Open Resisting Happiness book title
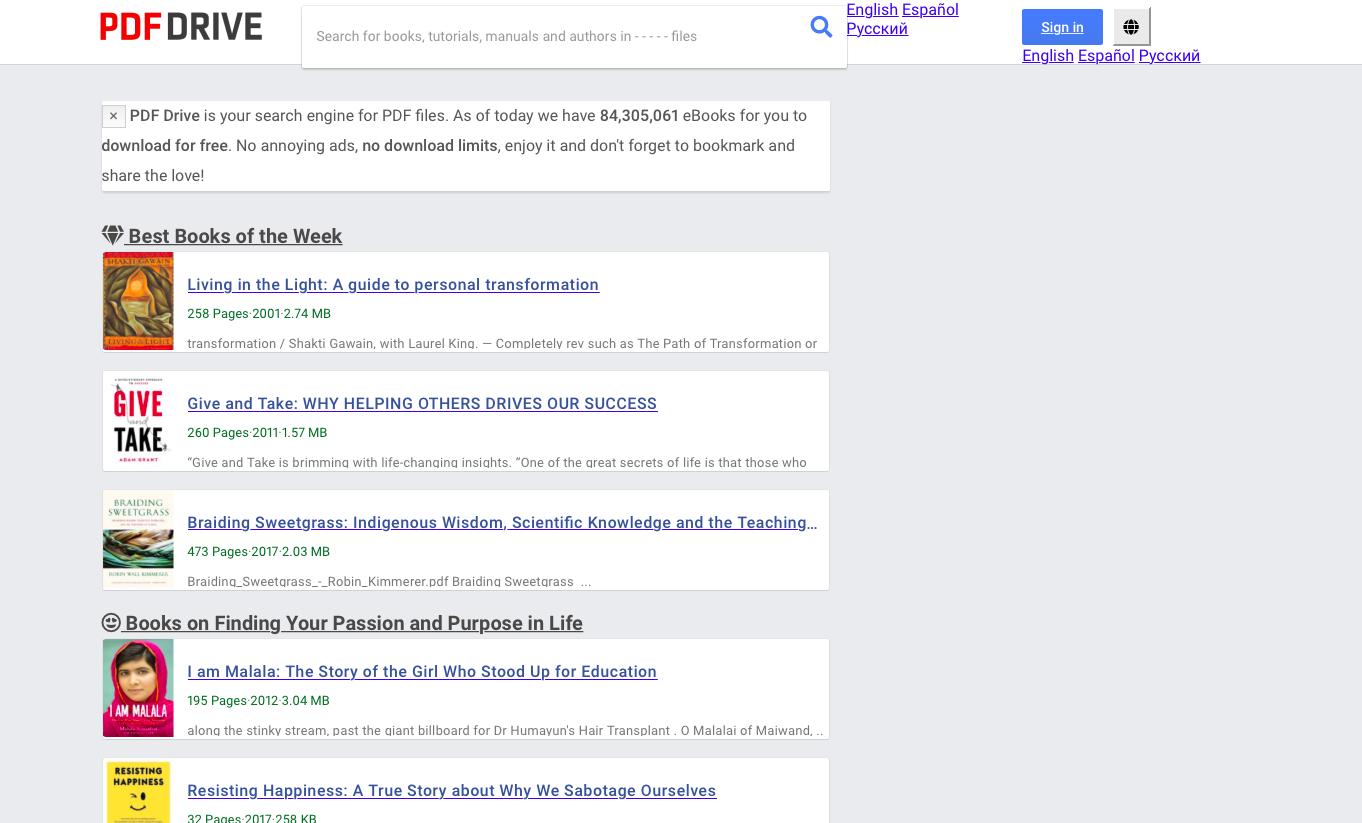 click(451, 790)
